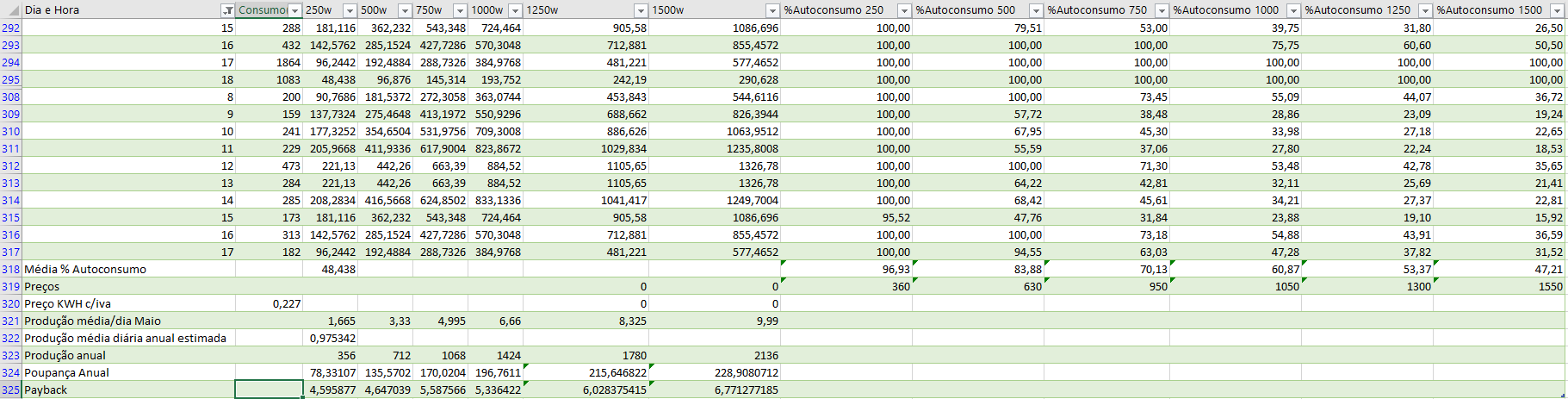Open the %Autoconsumo 500 filter dropdown
The image size is (1568, 399).
pos(1036,10)
